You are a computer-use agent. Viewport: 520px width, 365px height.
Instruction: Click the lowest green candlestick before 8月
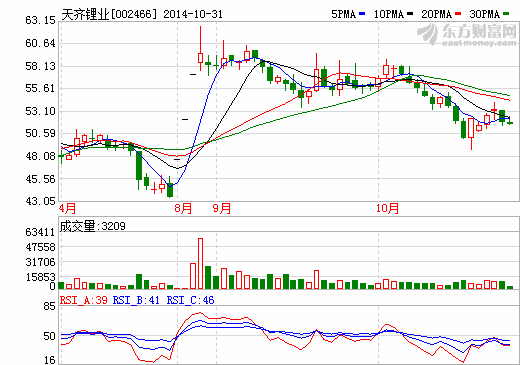170,187
